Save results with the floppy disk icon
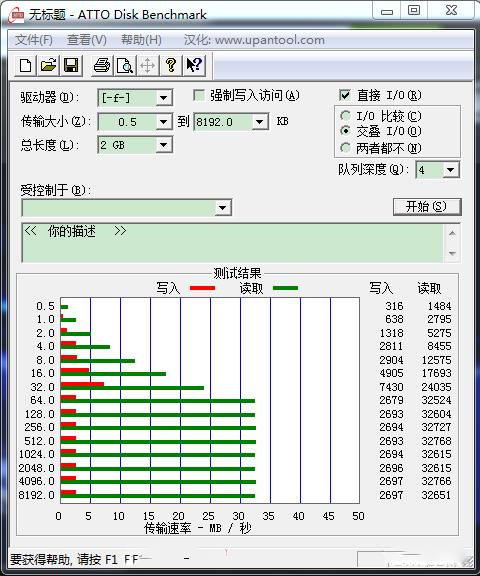This screenshot has height=576, width=480. pos(71,66)
